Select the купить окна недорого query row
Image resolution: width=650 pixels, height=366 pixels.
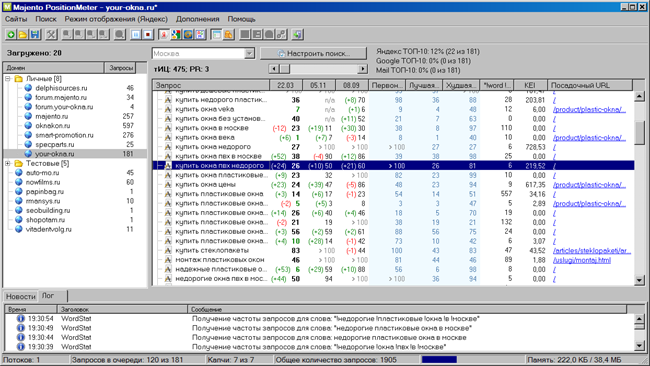(x=393, y=147)
